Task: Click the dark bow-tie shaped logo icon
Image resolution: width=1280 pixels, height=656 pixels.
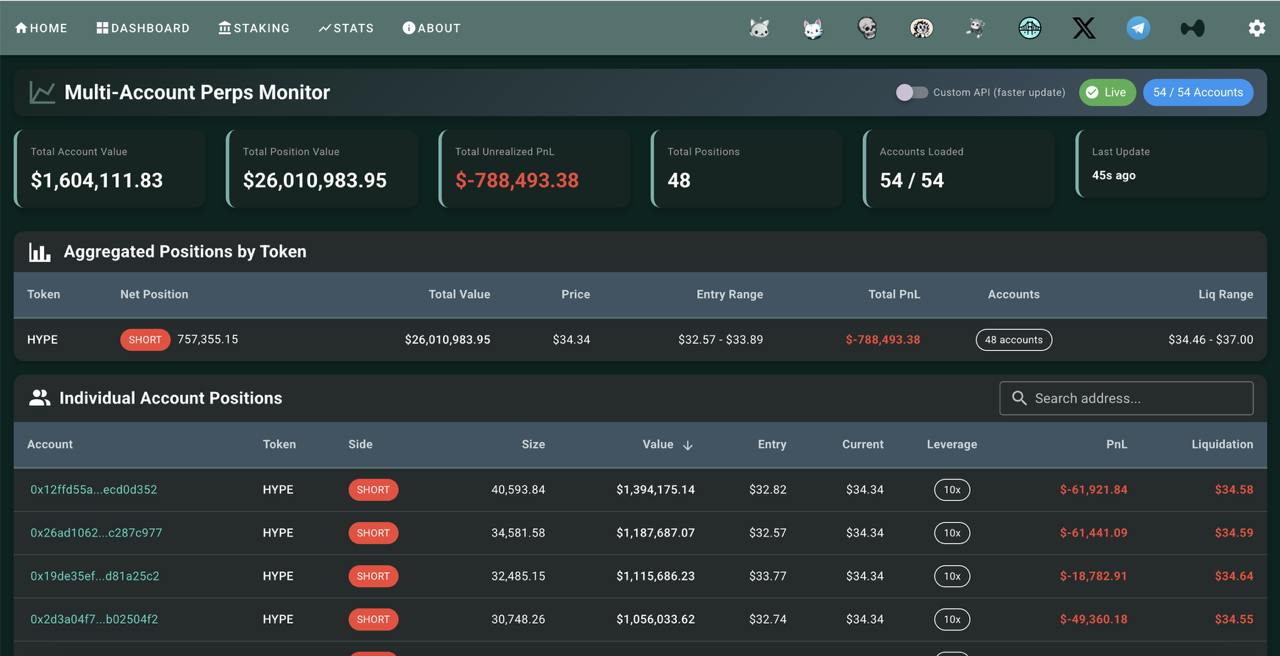Action: pyautogui.click(x=1192, y=28)
